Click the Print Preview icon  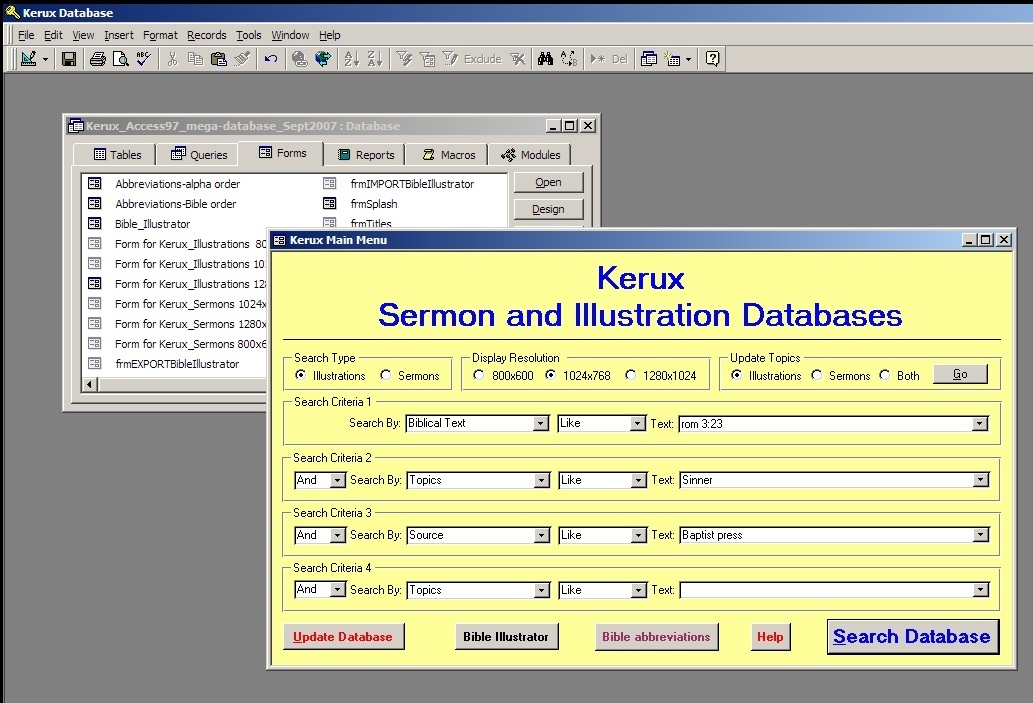tap(121, 59)
